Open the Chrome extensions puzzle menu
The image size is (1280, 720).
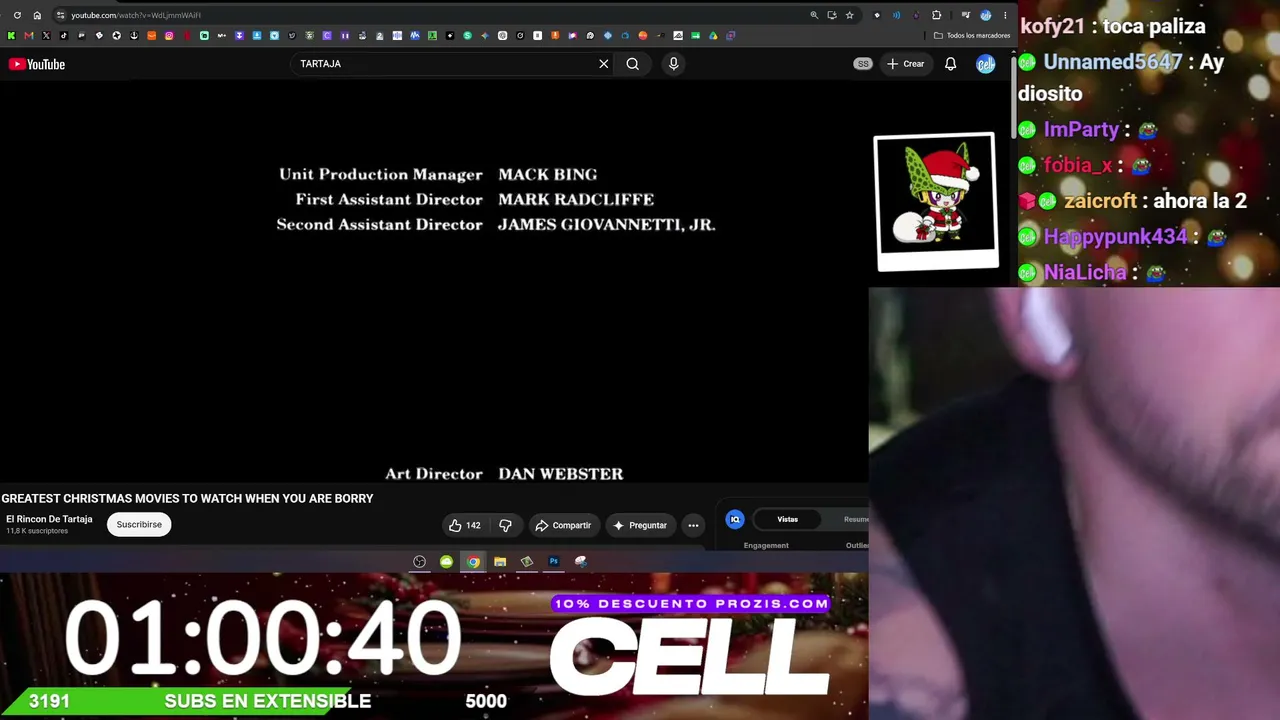[936, 15]
